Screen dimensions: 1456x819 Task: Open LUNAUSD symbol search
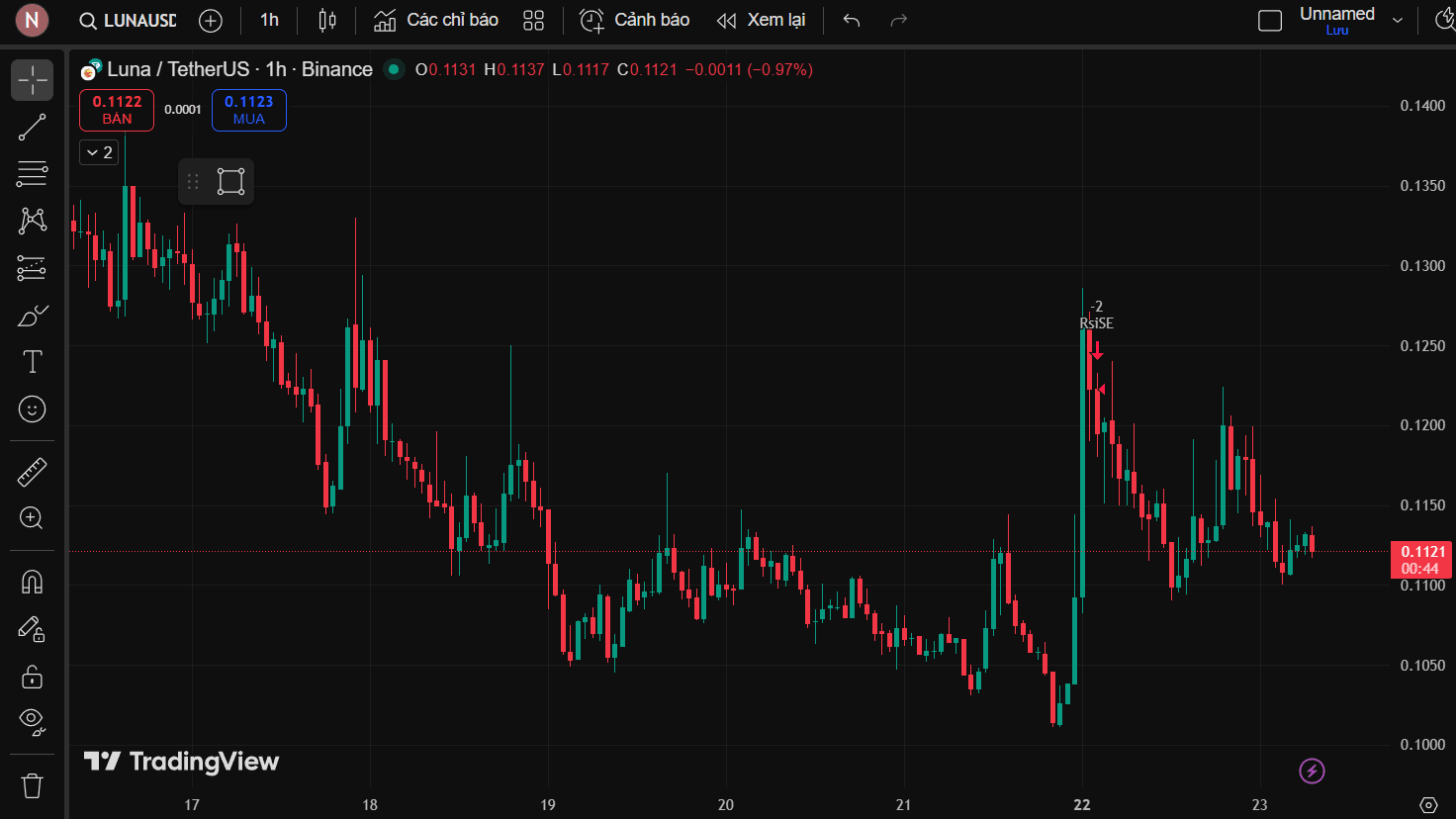[129, 20]
